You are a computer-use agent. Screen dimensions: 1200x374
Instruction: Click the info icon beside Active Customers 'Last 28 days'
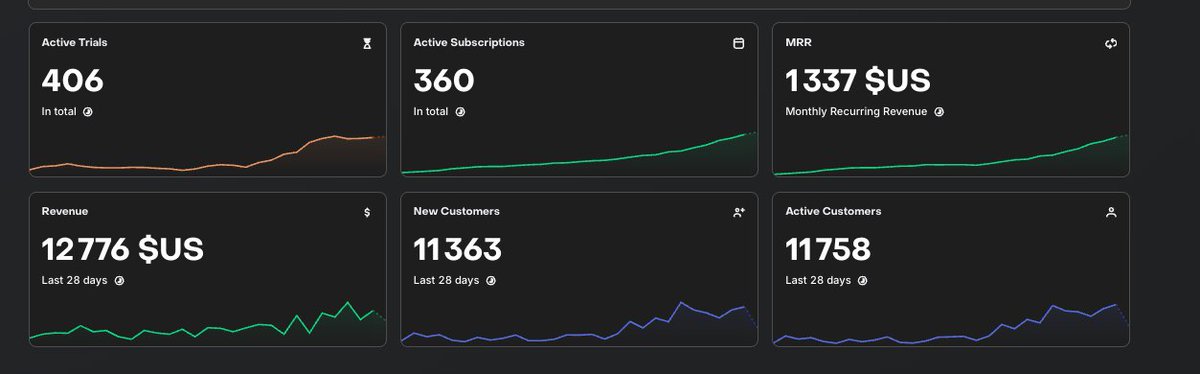(x=863, y=281)
